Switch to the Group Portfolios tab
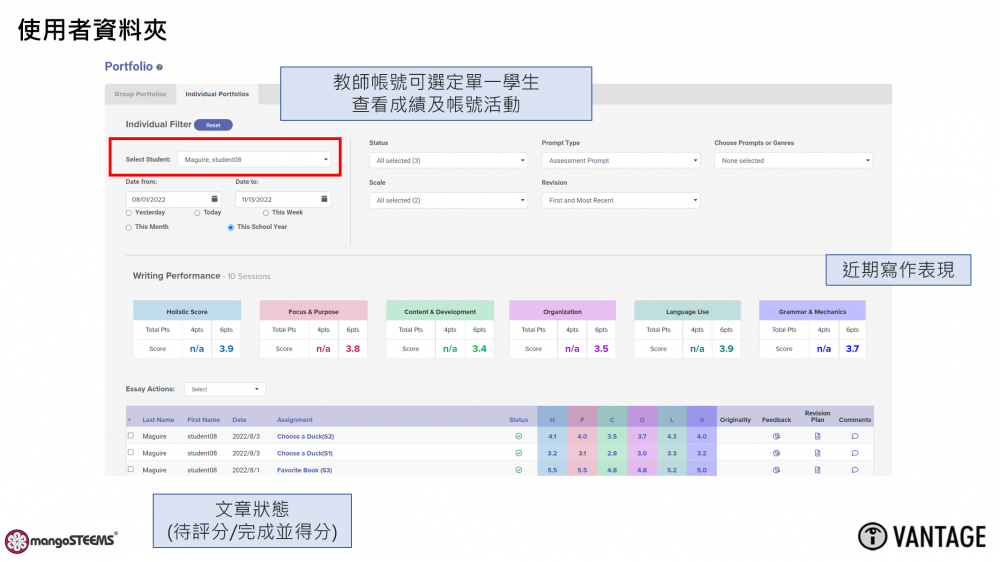 (140, 94)
